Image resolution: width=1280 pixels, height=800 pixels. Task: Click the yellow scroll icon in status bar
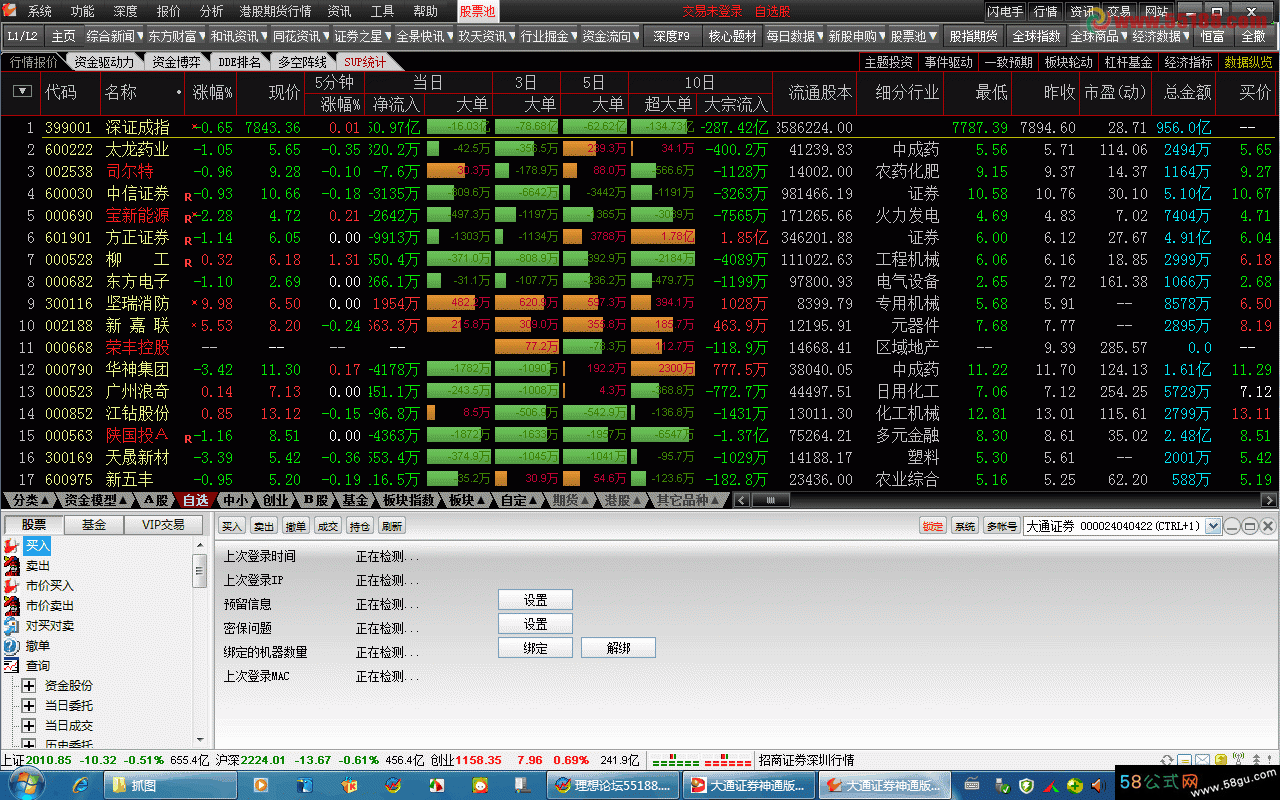coord(1221,761)
